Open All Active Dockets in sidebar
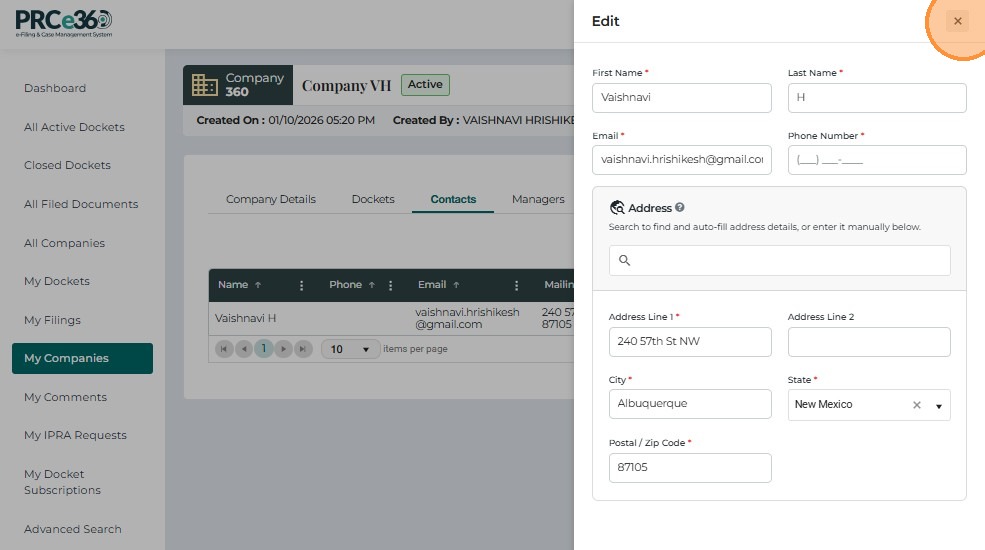The width and height of the screenshot is (985, 550). point(74,127)
